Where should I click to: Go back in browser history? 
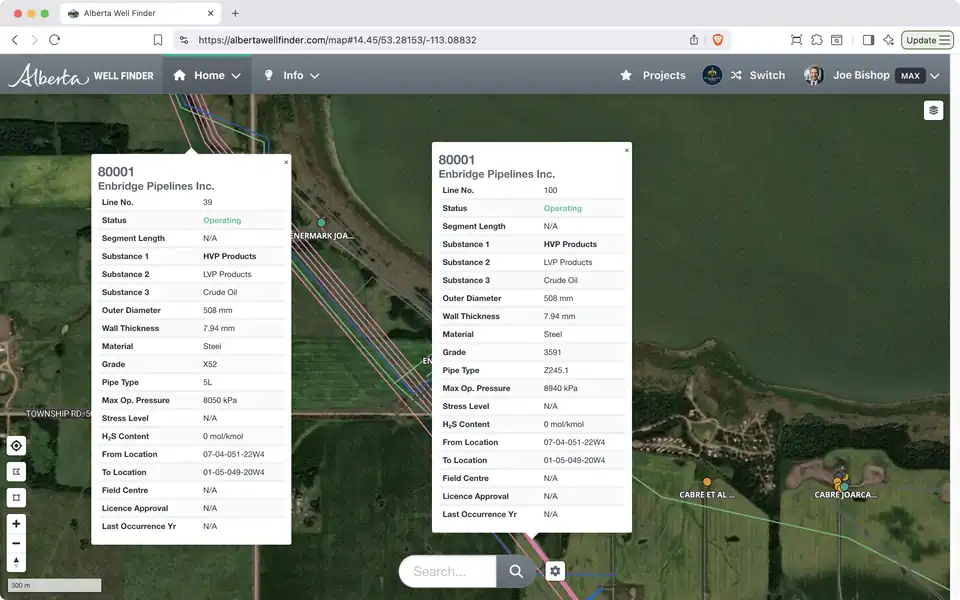15,40
